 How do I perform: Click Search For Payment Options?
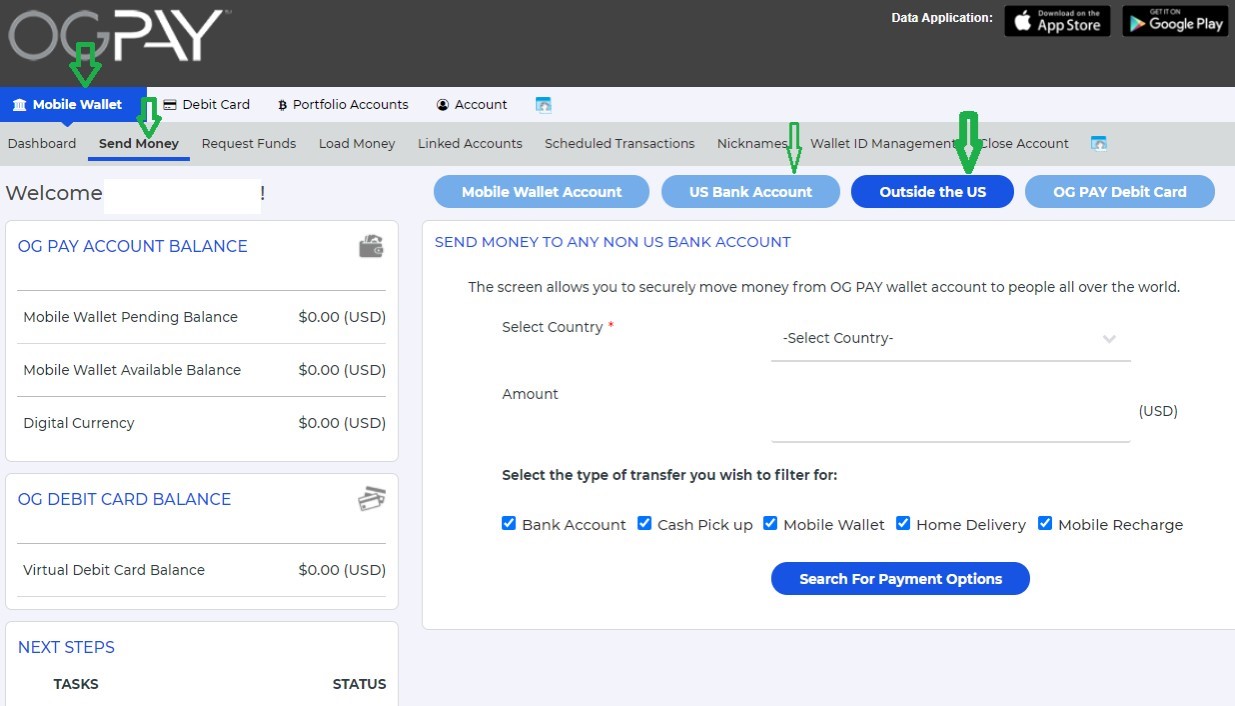tap(900, 579)
